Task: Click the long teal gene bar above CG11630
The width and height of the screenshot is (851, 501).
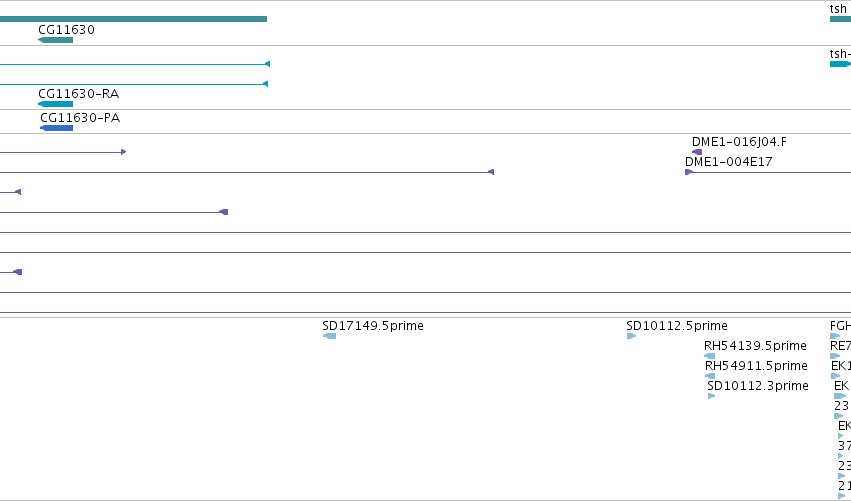Action: coord(134,19)
